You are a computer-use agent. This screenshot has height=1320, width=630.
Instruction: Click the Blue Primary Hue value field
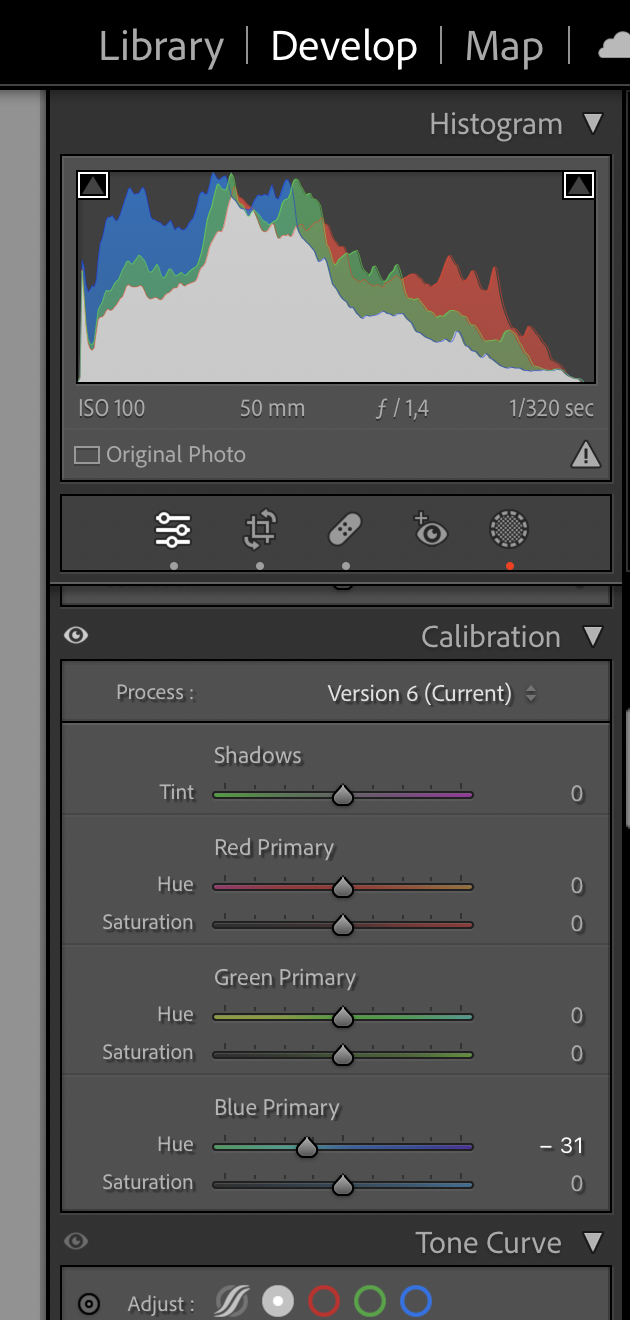pos(563,1146)
